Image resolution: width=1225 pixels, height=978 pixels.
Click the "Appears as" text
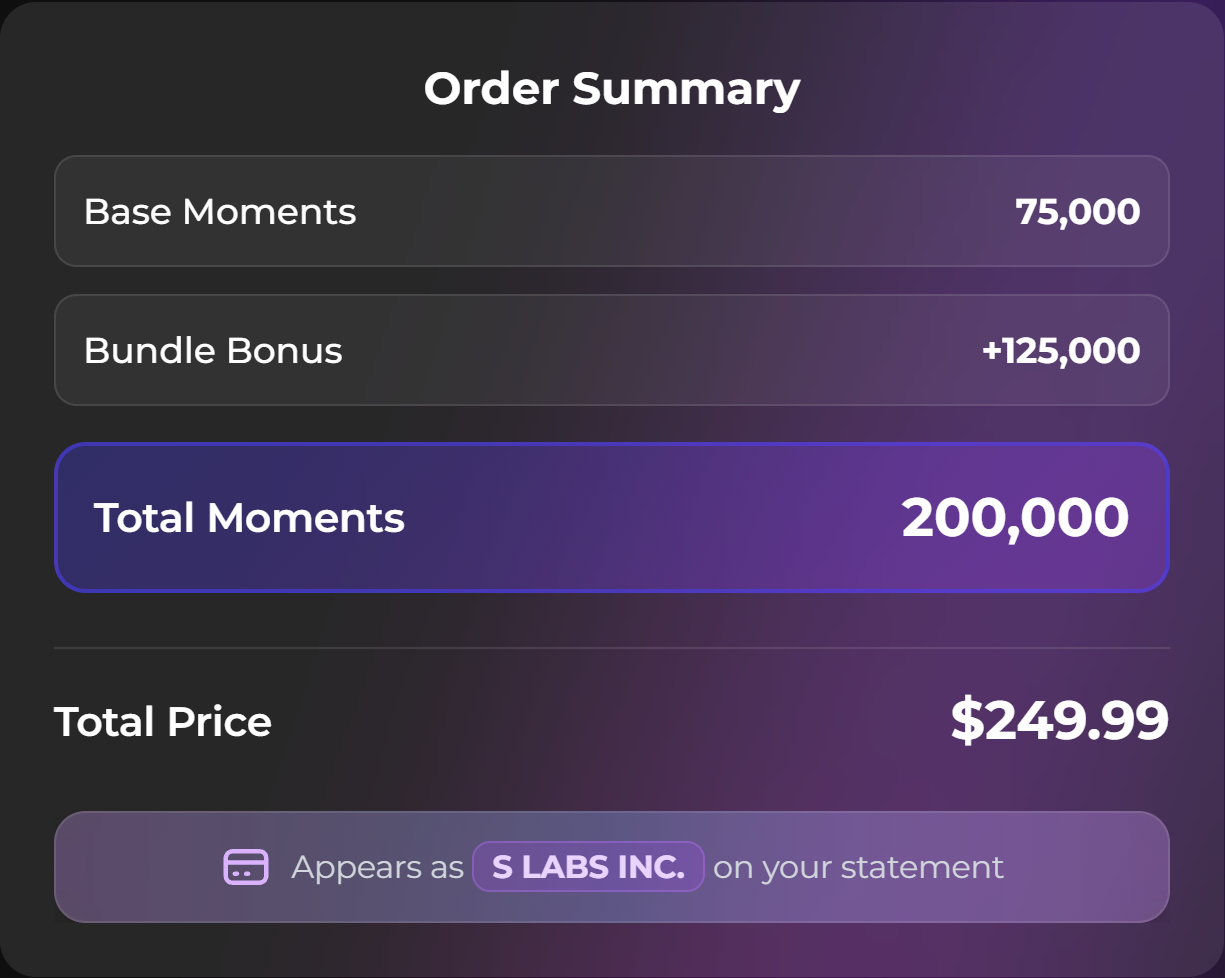pos(377,867)
